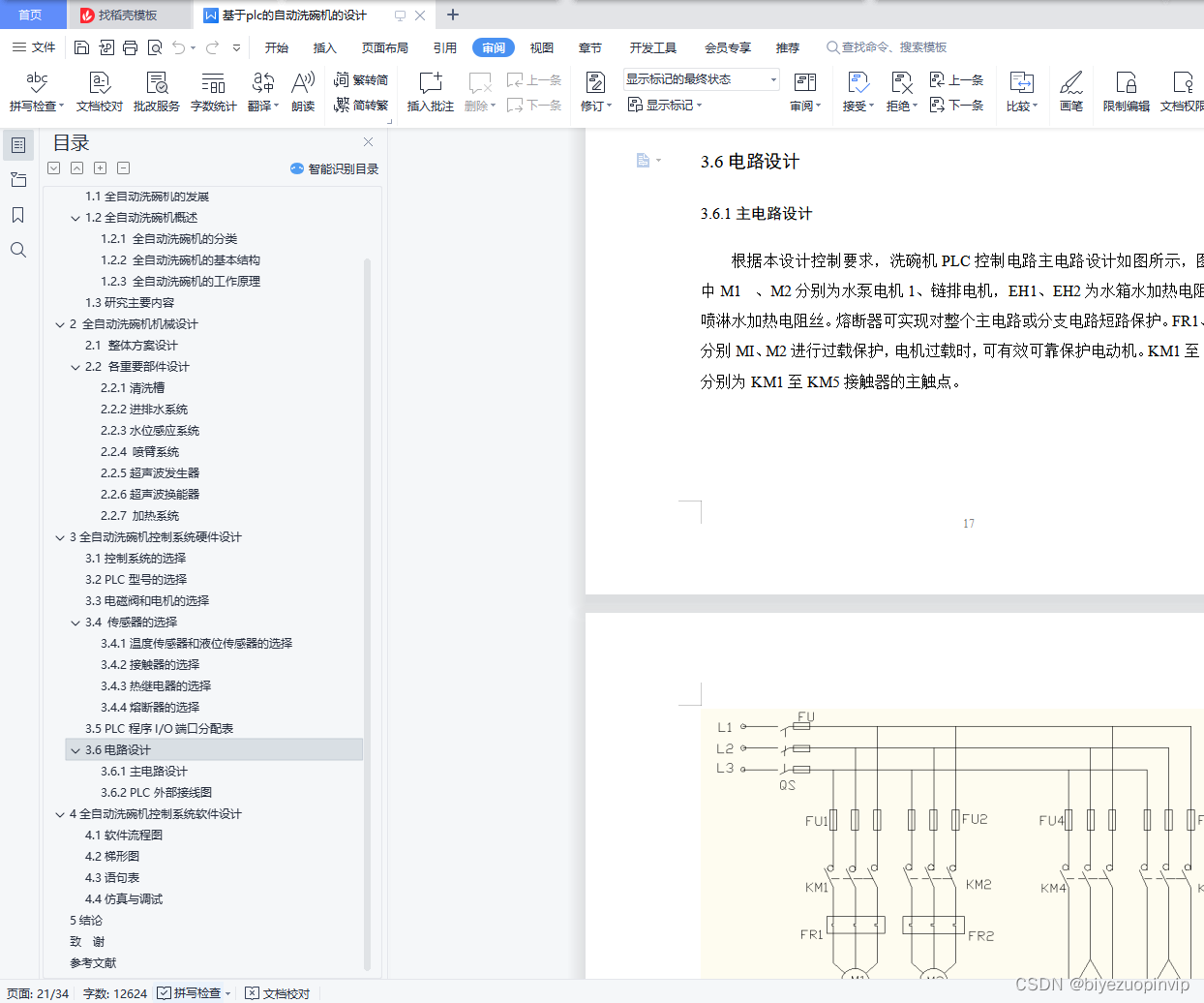1204x1003 pixels.
Task: Open the document compare tool
Action: [x=1021, y=92]
